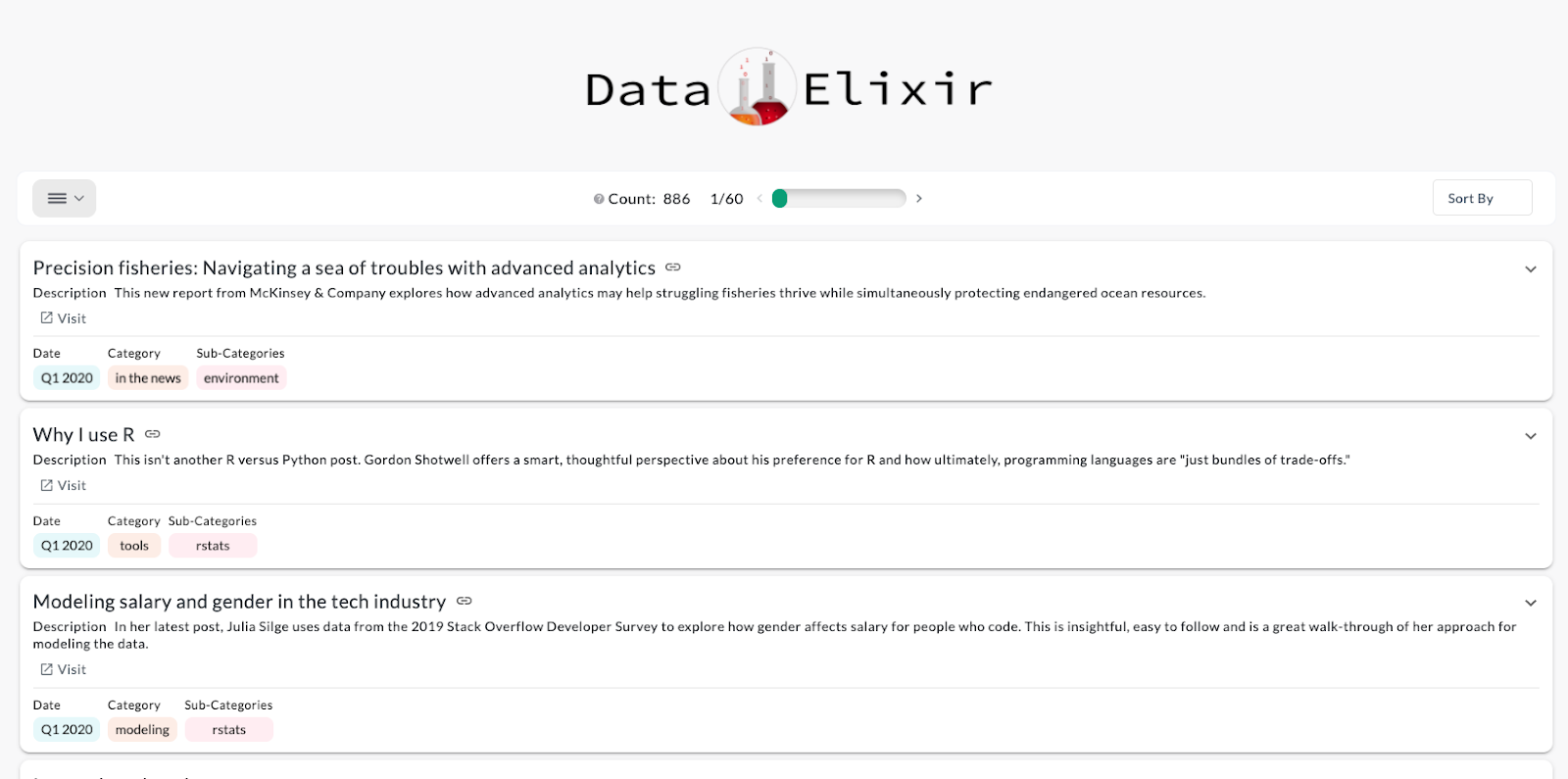Click the external-link icon on the first Visit button
The image size is (1568, 779).
pyautogui.click(x=46, y=317)
